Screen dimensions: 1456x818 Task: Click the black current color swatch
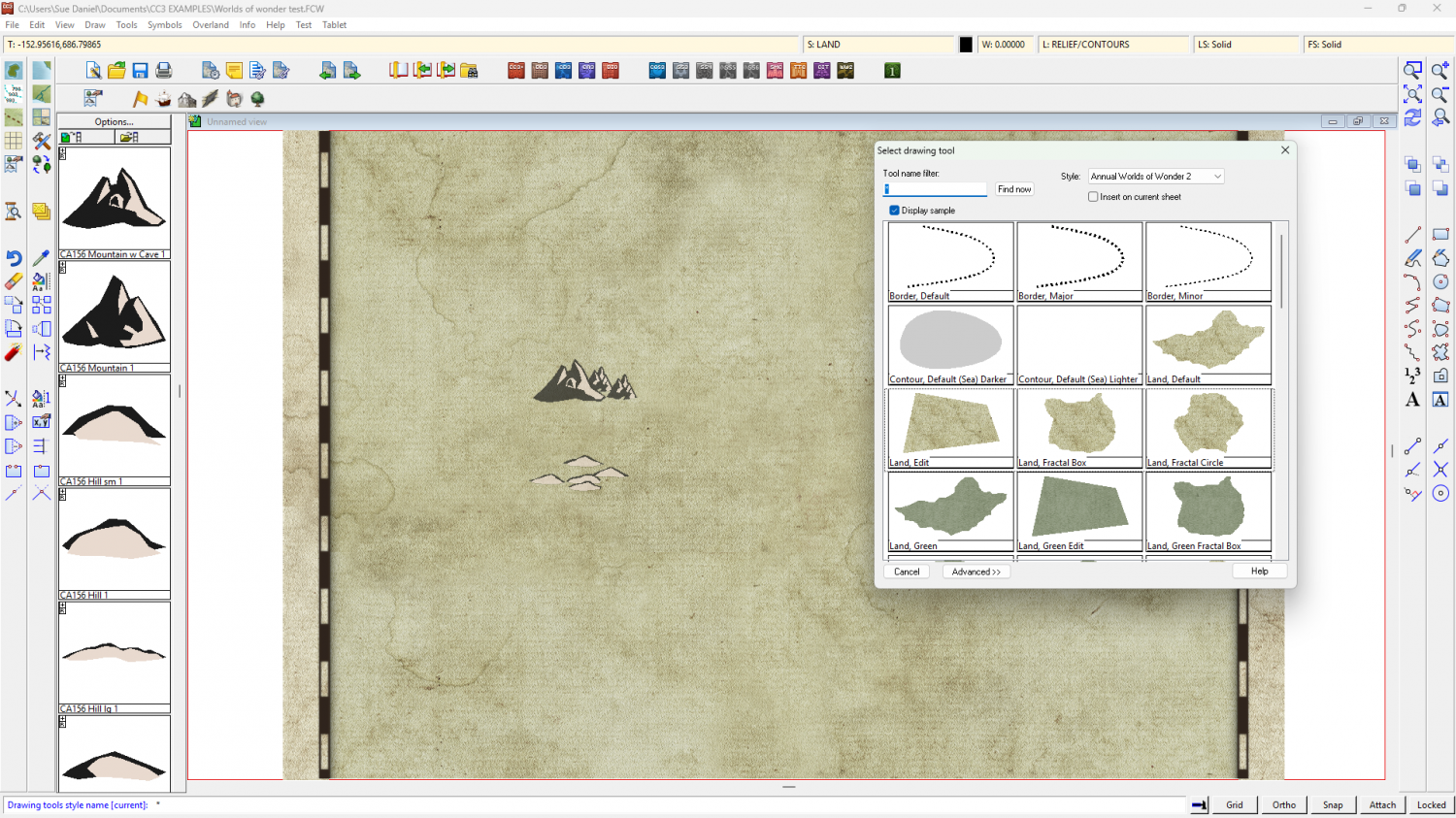(x=966, y=45)
